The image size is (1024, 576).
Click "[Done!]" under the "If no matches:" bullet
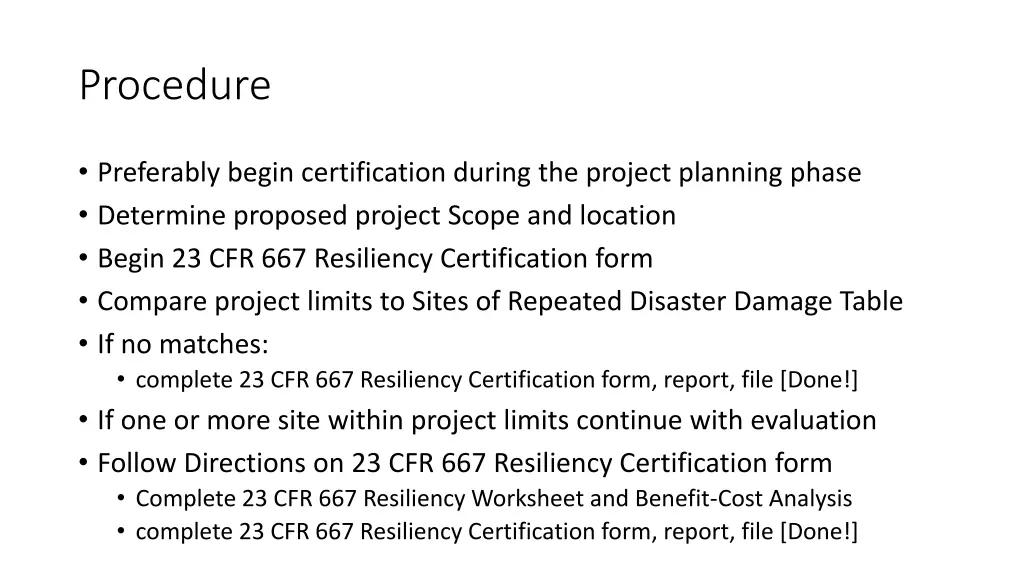pyautogui.click(x=819, y=379)
